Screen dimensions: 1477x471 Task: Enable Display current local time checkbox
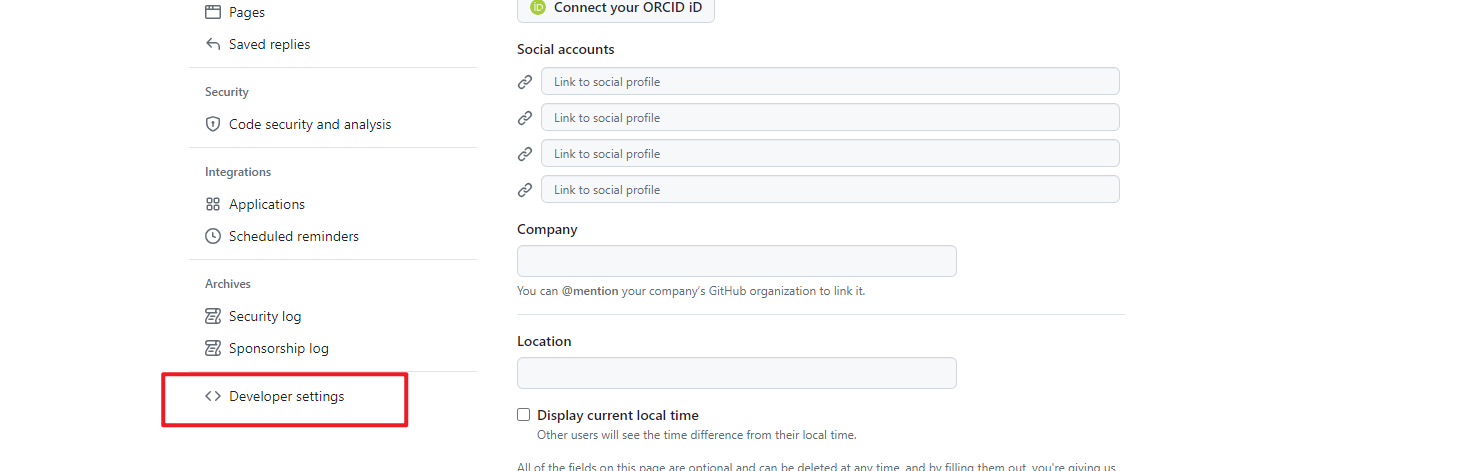tap(523, 415)
